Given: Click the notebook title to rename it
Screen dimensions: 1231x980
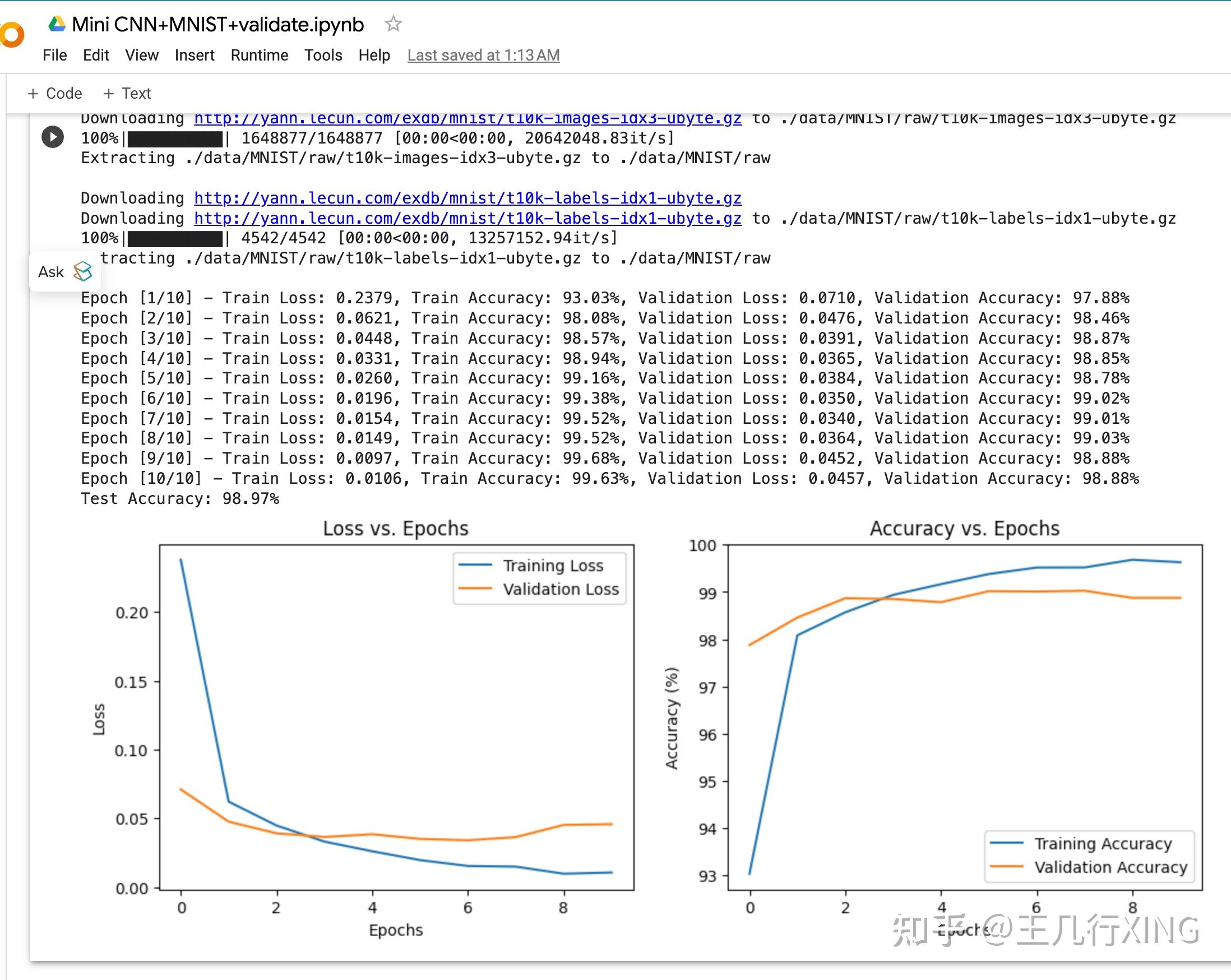Looking at the screenshot, I should [x=217, y=25].
